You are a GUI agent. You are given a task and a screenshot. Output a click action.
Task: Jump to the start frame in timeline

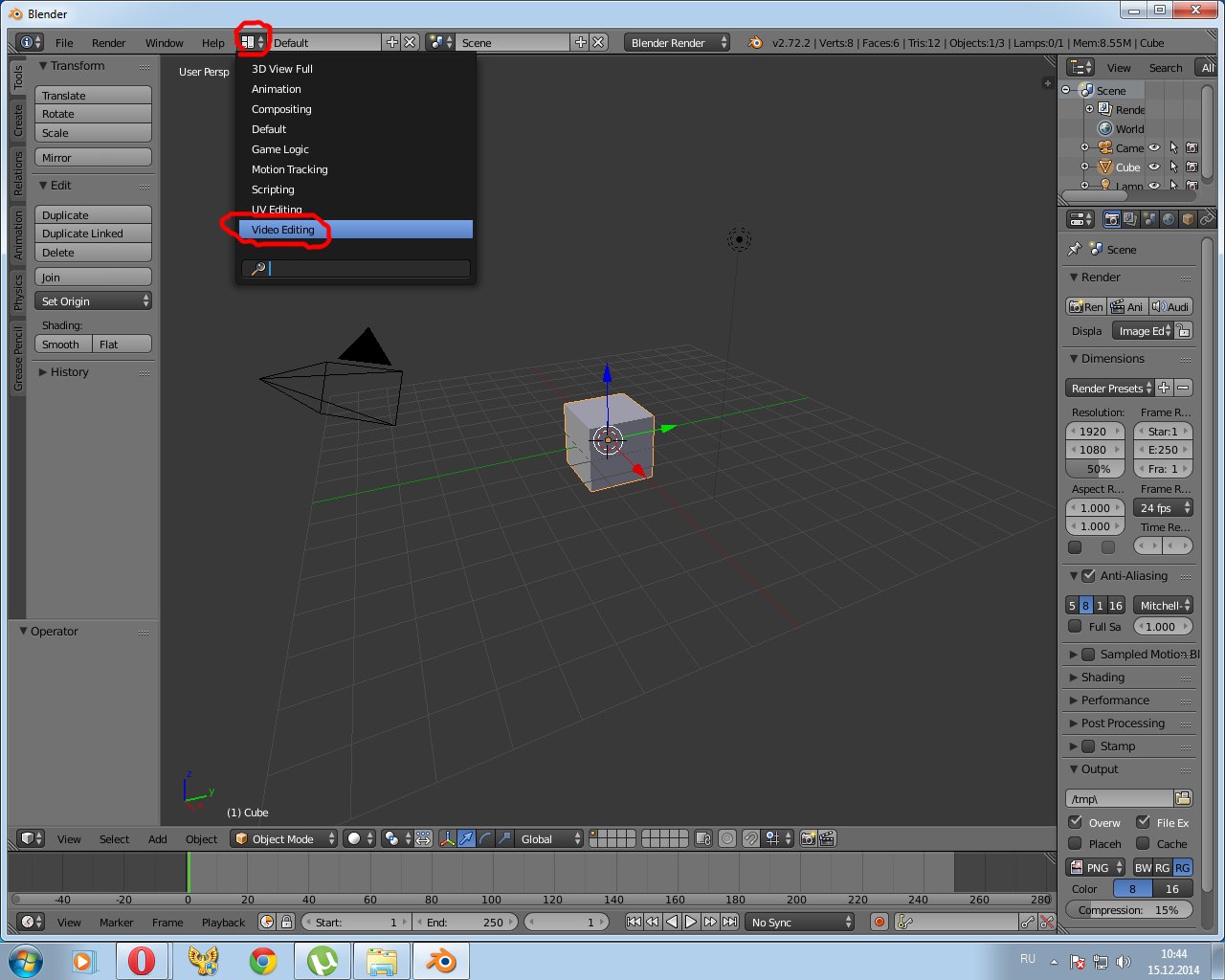tap(634, 922)
